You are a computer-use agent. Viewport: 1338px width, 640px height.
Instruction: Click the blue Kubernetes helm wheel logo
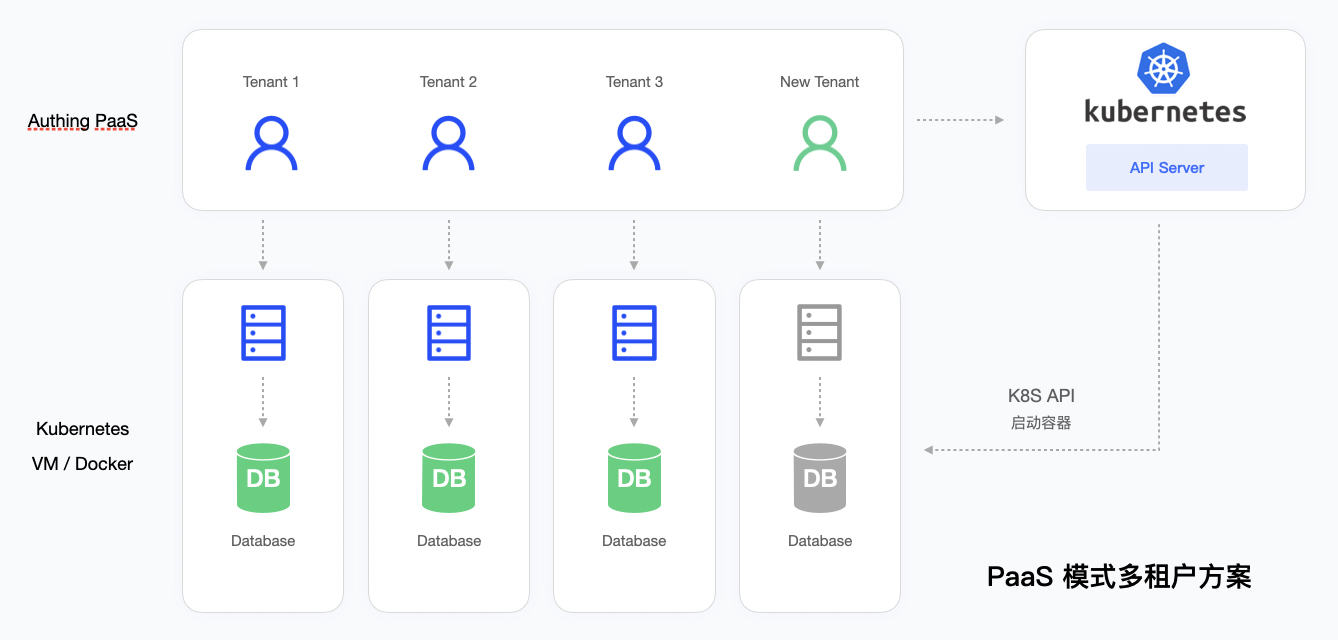[x=1165, y=69]
